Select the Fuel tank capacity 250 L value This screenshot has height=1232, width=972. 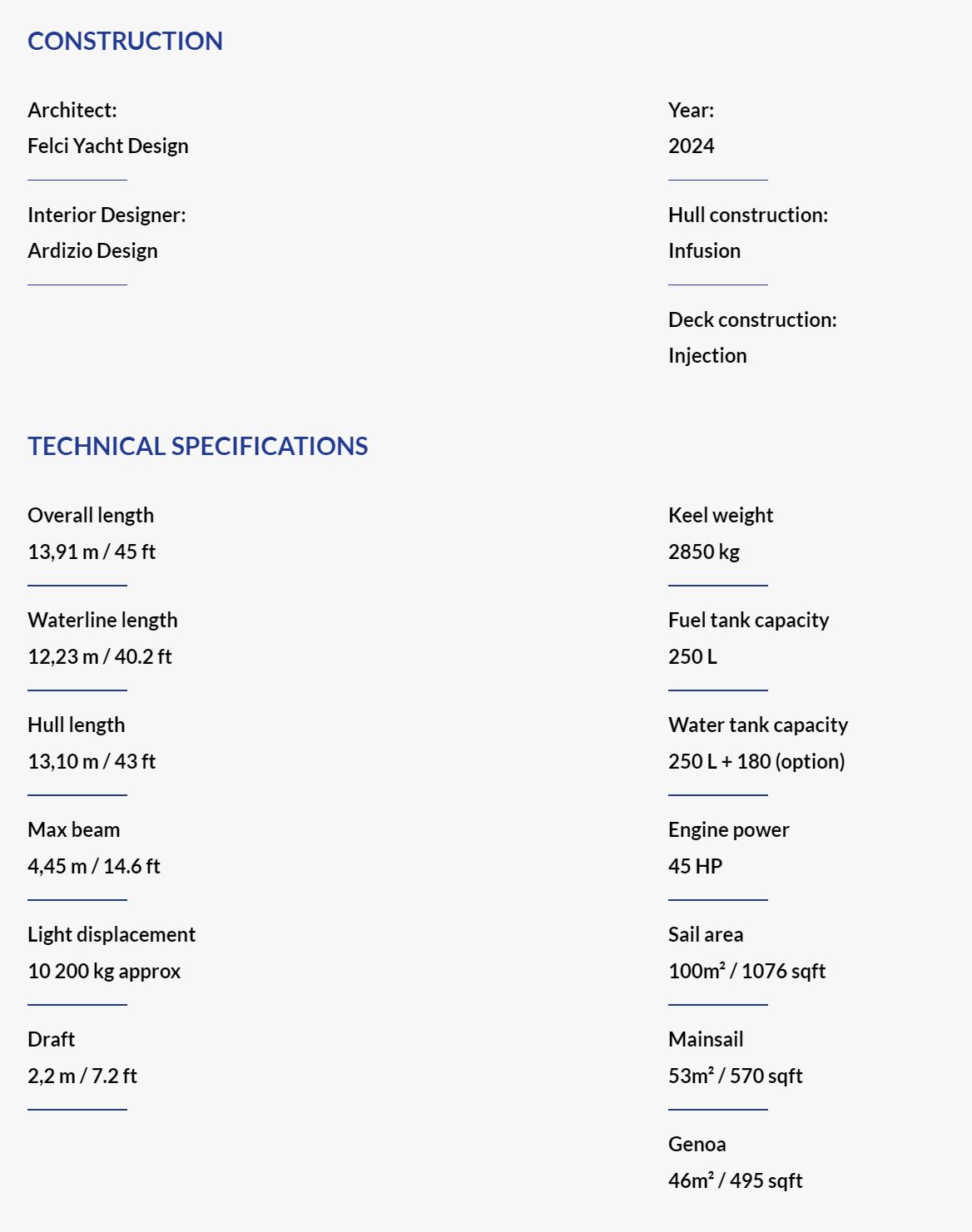pyautogui.click(x=692, y=656)
